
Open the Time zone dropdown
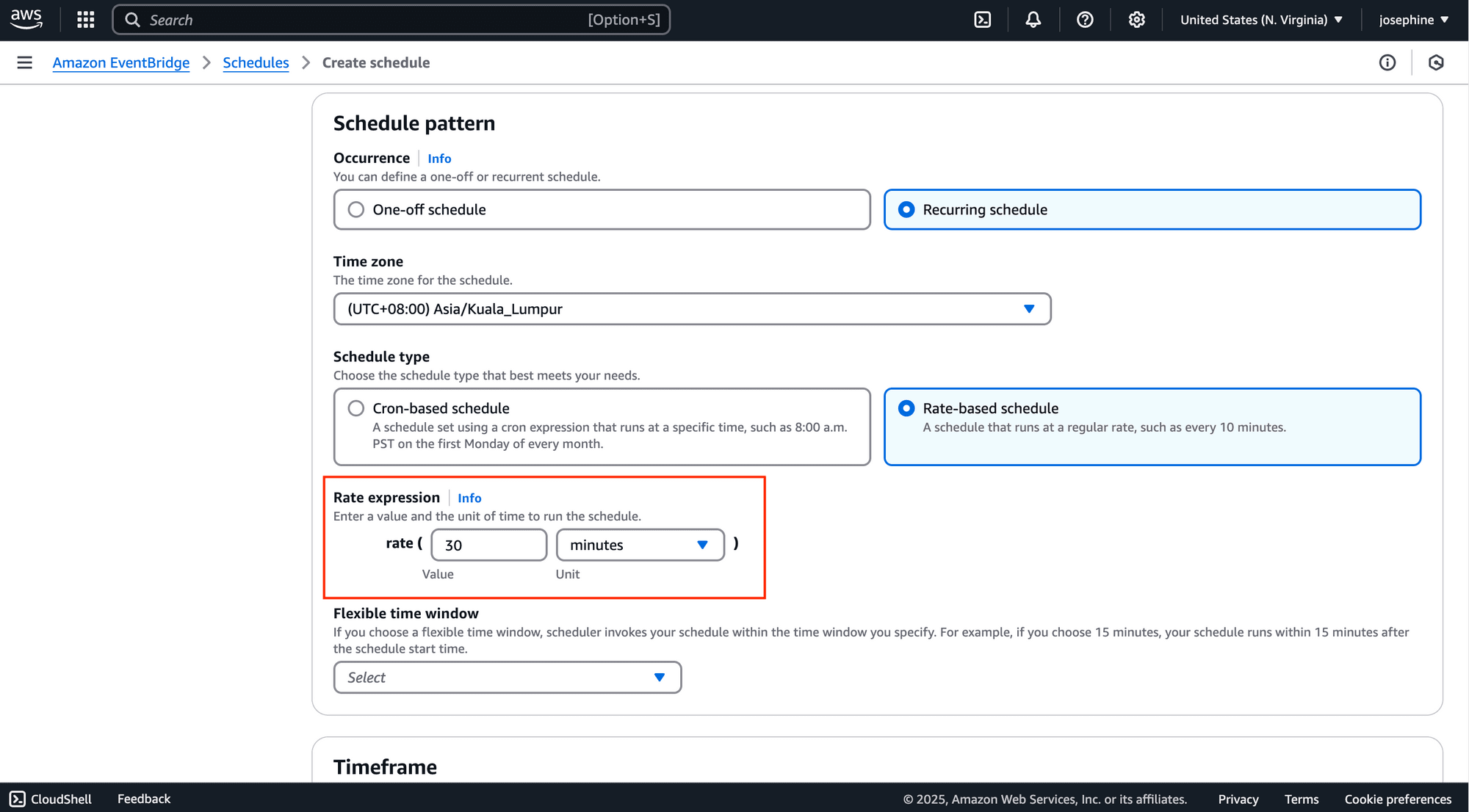point(692,309)
